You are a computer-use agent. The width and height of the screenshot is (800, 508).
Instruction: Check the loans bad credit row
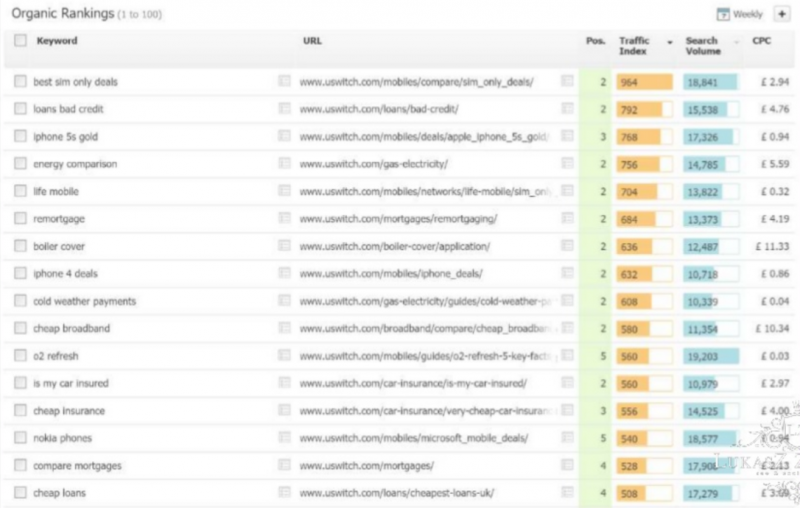pyautogui.click(x=20, y=109)
